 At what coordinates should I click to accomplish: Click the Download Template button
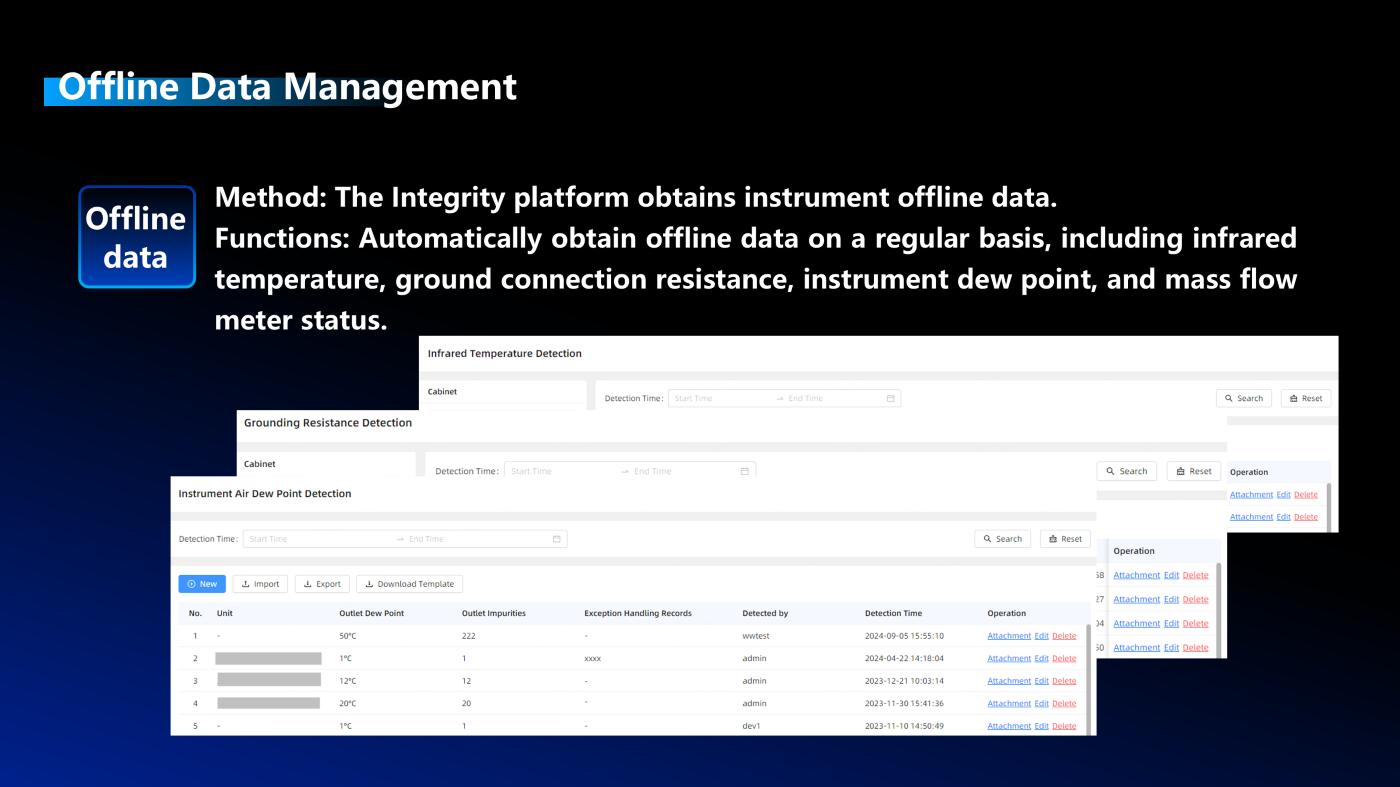click(409, 584)
